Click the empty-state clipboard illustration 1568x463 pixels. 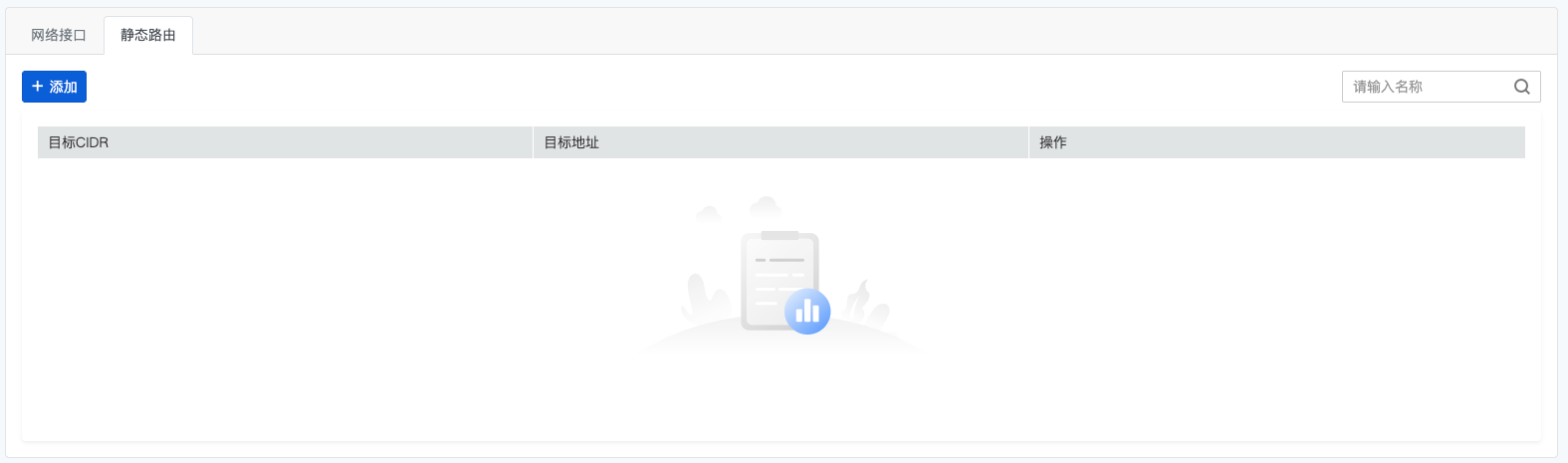click(x=780, y=280)
